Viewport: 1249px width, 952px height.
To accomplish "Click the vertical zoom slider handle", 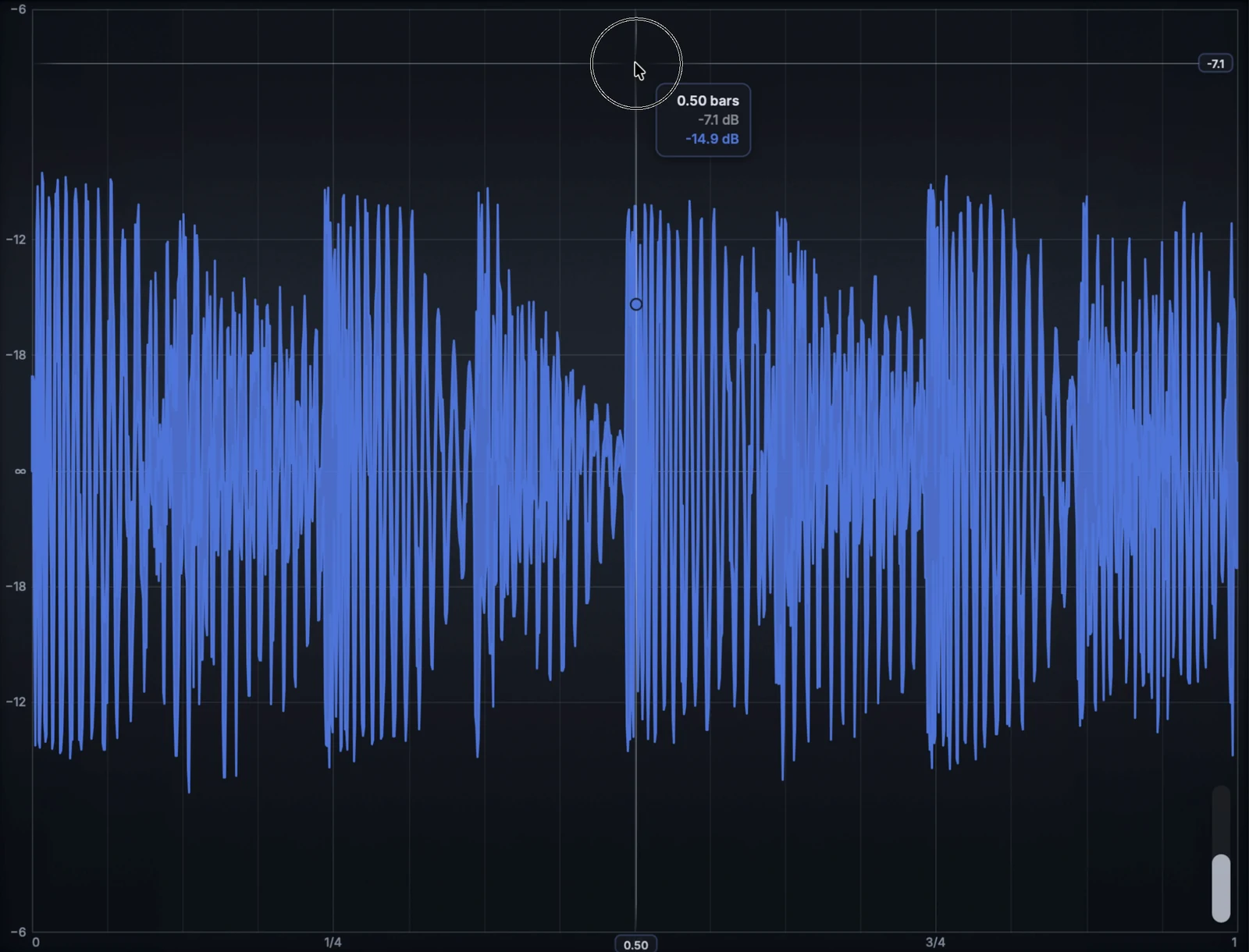I will tap(1221, 888).
